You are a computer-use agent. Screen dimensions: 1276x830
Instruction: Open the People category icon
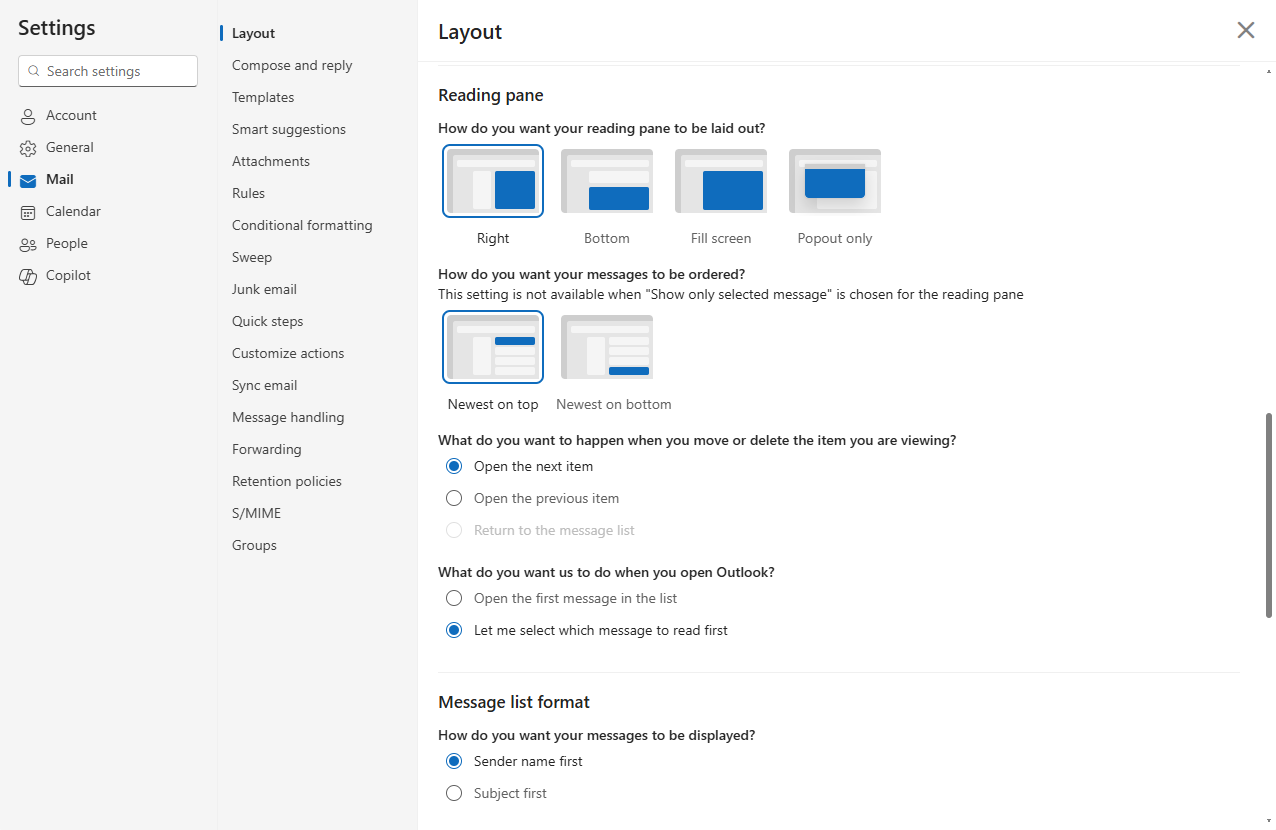pyautogui.click(x=28, y=244)
